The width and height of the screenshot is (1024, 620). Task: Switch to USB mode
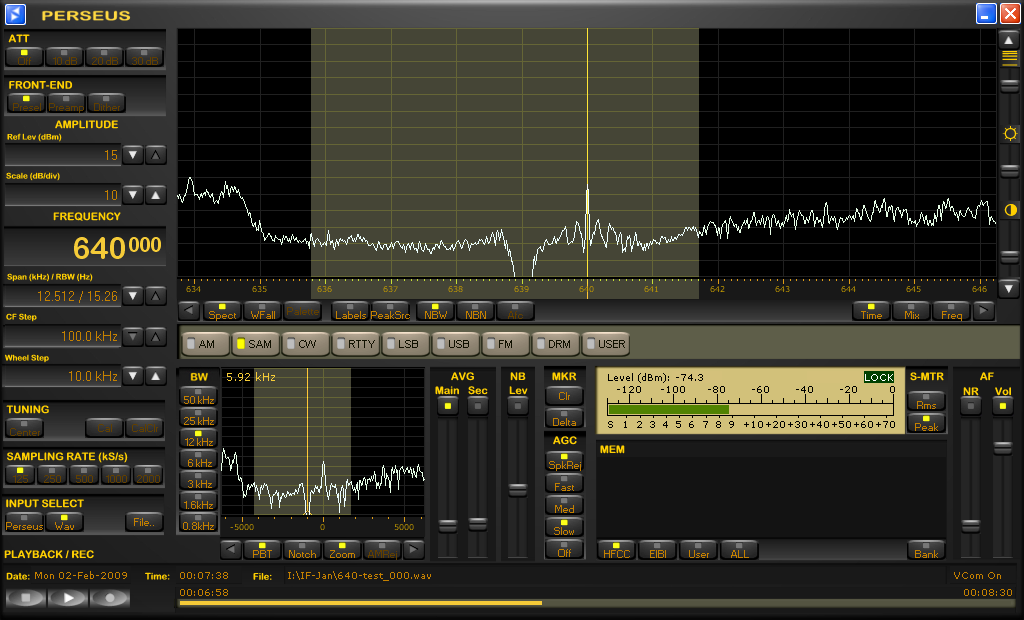coord(456,344)
